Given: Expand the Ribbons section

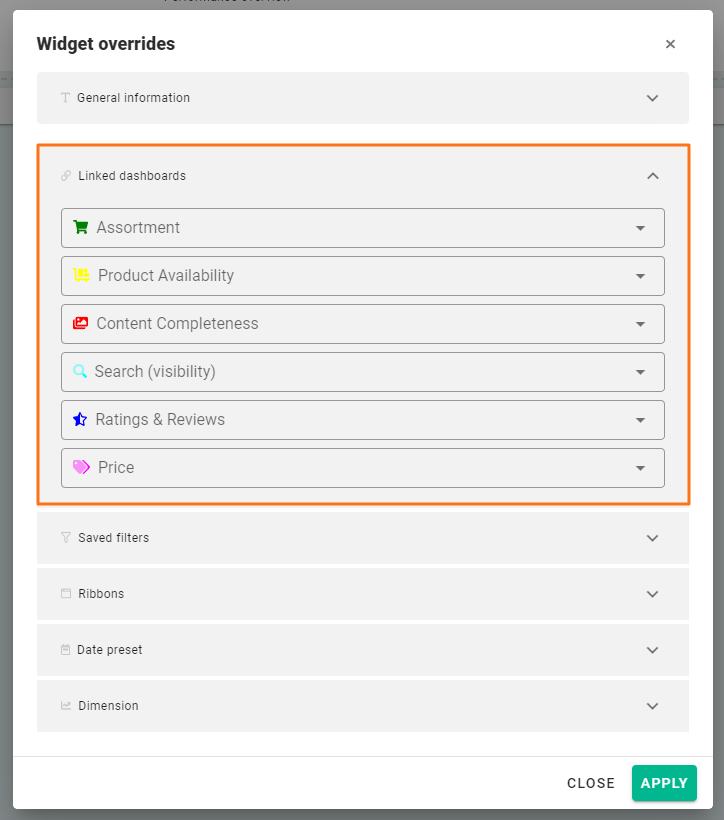Looking at the screenshot, I should [x=652, y=594].
